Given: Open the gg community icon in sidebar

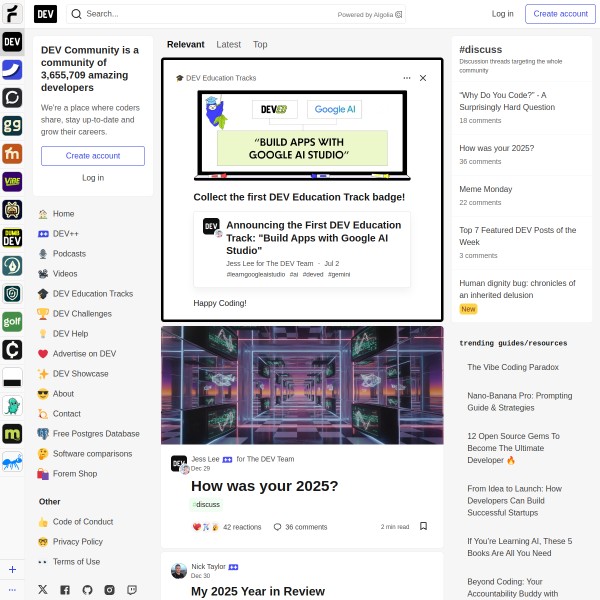Looking at the screenshot, I should click(x=12, y=126).
